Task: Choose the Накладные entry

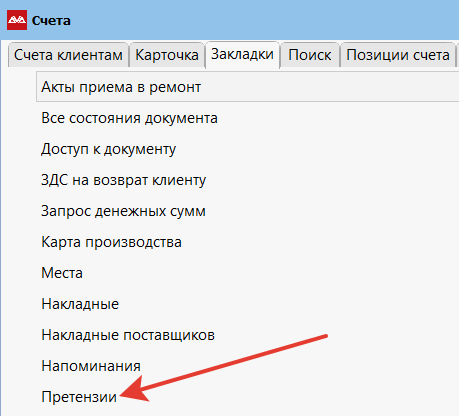Action: (x=247, y=304)
